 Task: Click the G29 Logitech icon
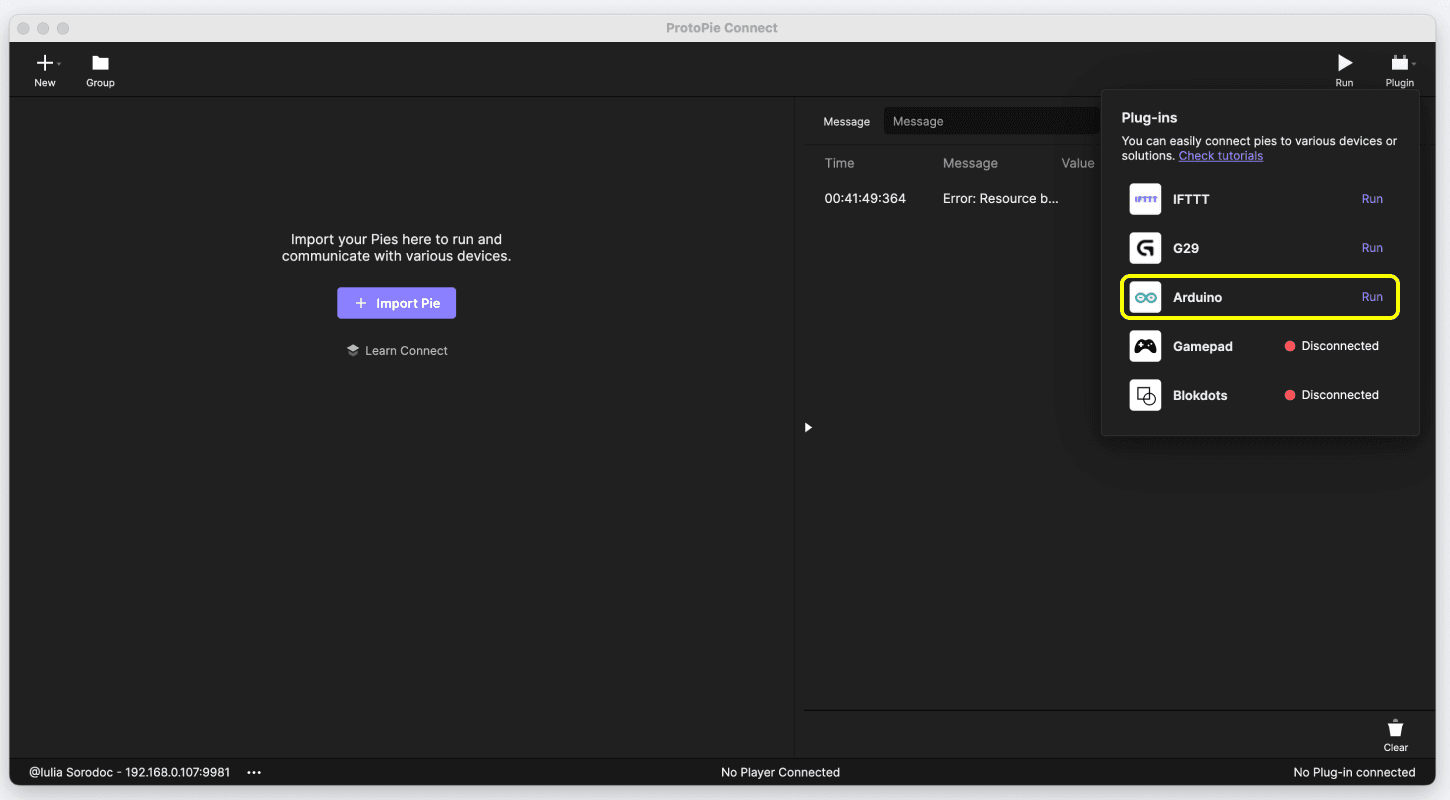1145,248
